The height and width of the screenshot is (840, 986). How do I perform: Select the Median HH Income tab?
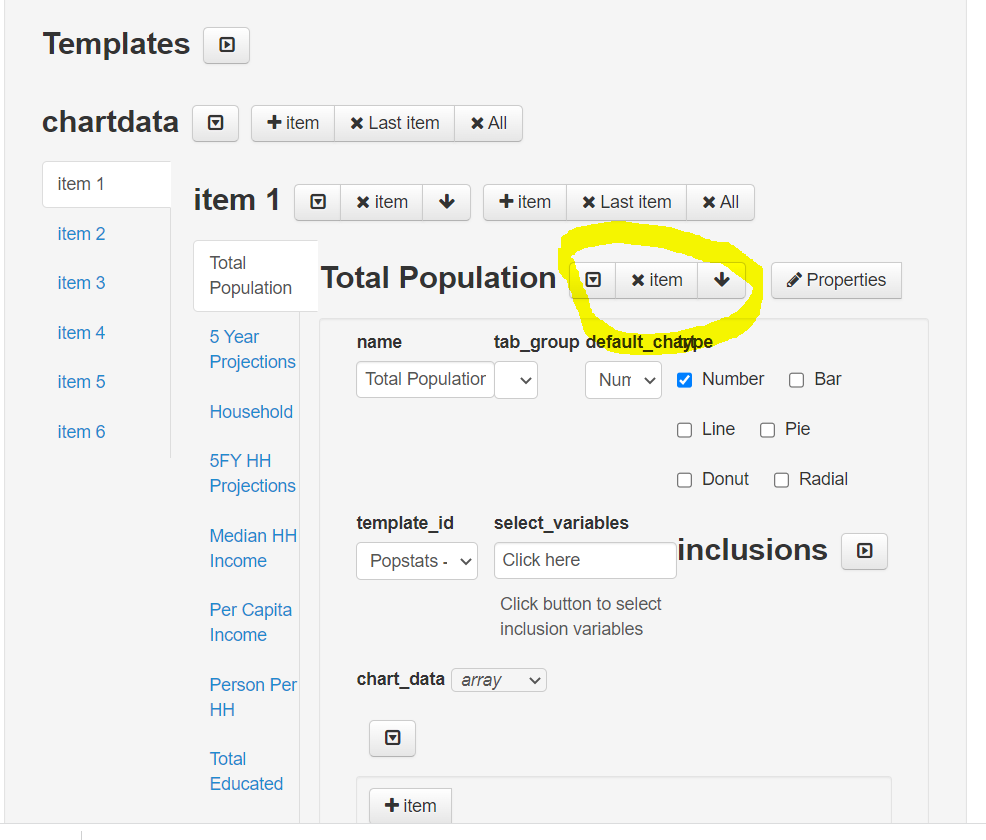(252, 548)
